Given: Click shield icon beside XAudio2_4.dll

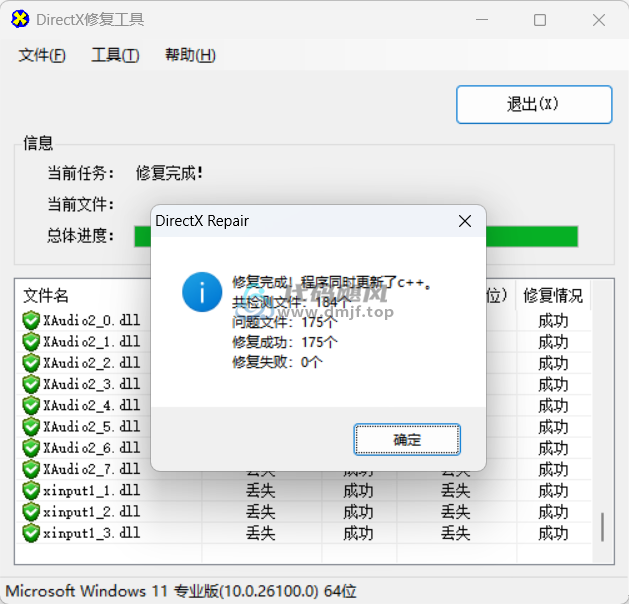Looking at the screenshot, I should (x=31, y=405).
